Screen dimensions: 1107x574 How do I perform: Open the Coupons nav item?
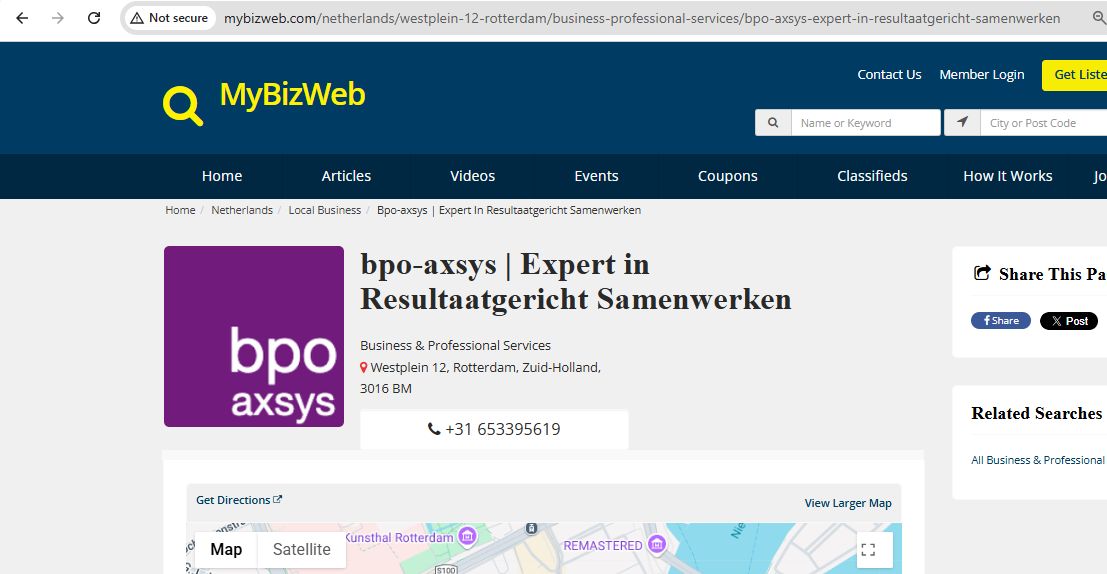tap(727, 176)
